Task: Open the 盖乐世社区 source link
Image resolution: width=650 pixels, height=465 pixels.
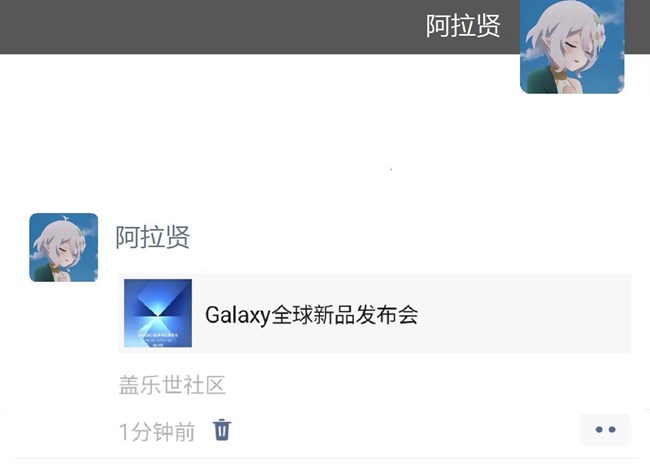Action: (172, 385)
